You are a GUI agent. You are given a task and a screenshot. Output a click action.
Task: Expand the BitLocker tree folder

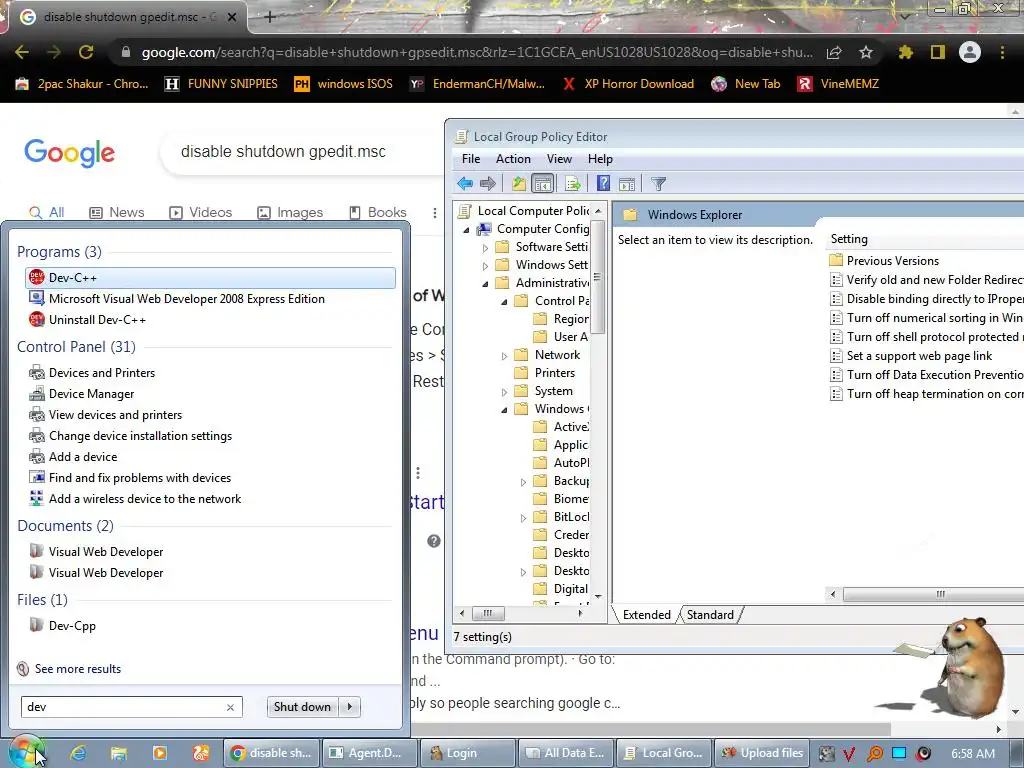[x=523, y=518]
